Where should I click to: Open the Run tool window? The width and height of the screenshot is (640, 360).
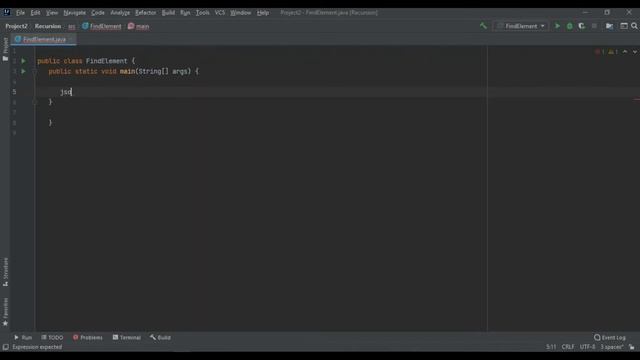(23, 338)
